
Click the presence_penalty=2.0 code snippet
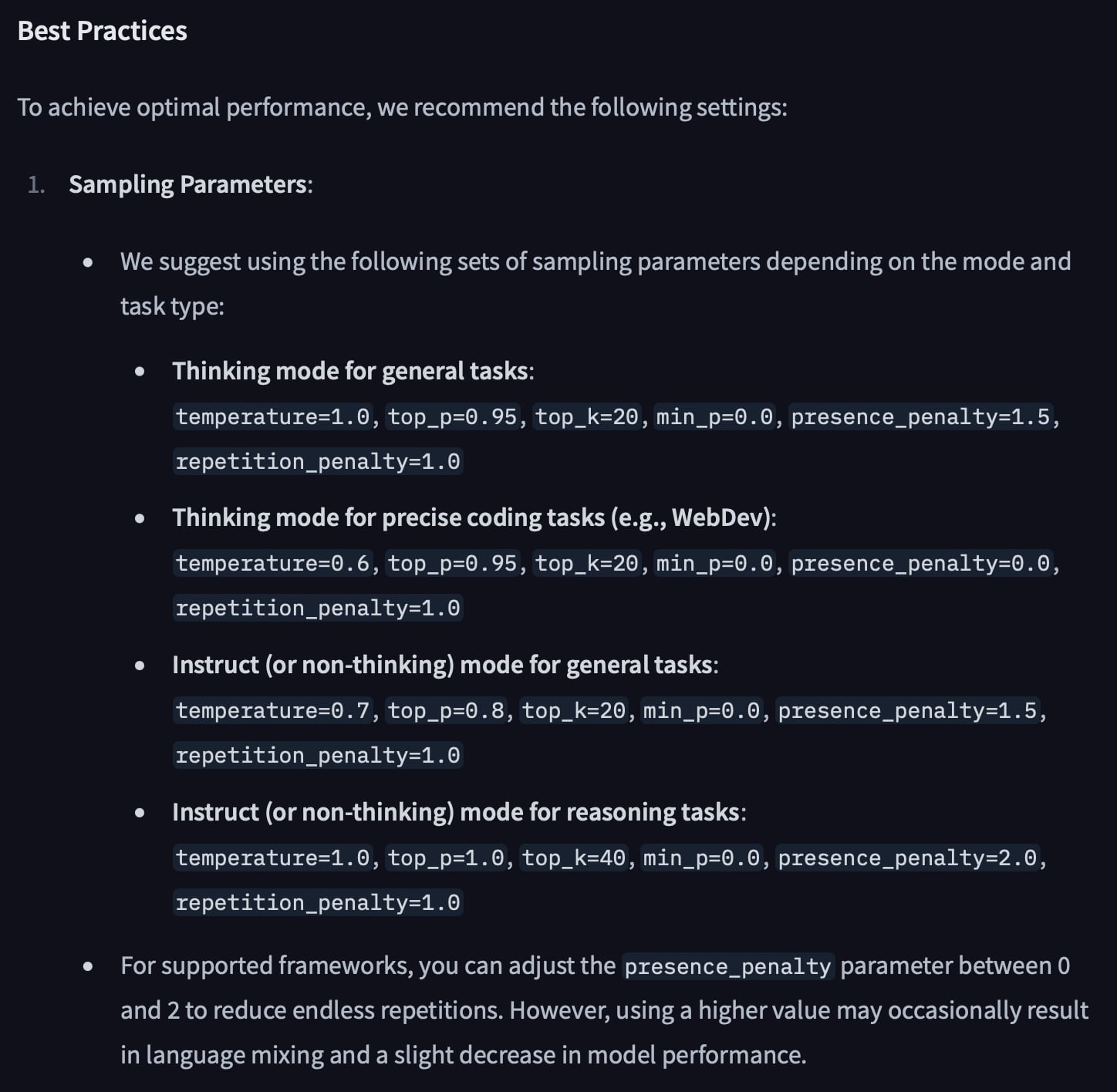point(908,858)
